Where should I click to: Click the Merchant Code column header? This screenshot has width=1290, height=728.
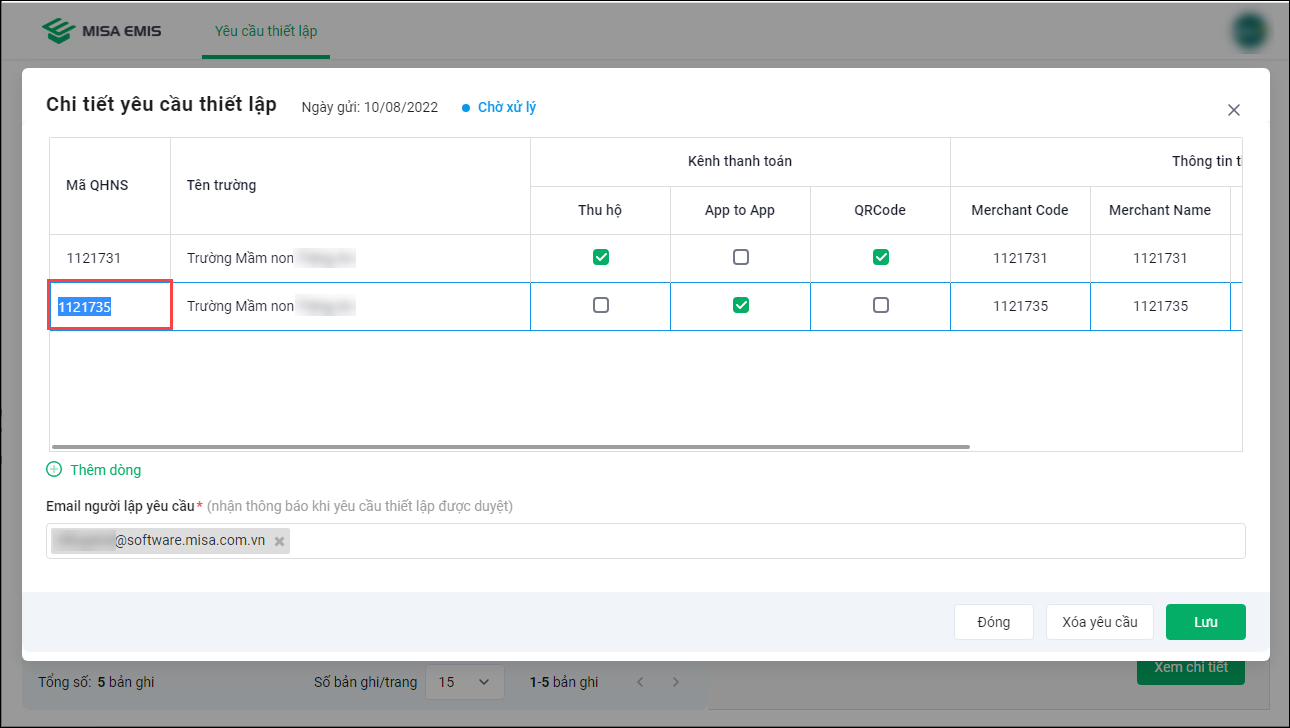coord(1020,210)
